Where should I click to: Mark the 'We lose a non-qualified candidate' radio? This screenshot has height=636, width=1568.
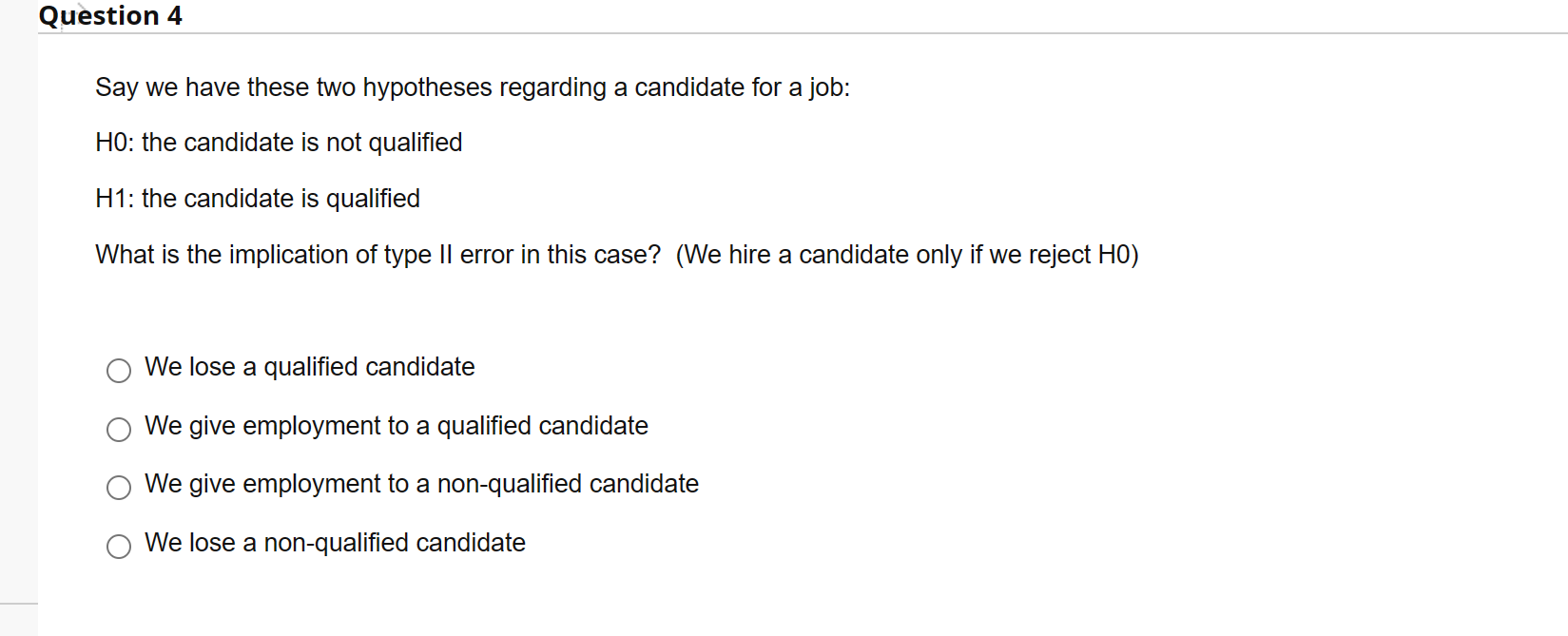click(x=119, y=547)
